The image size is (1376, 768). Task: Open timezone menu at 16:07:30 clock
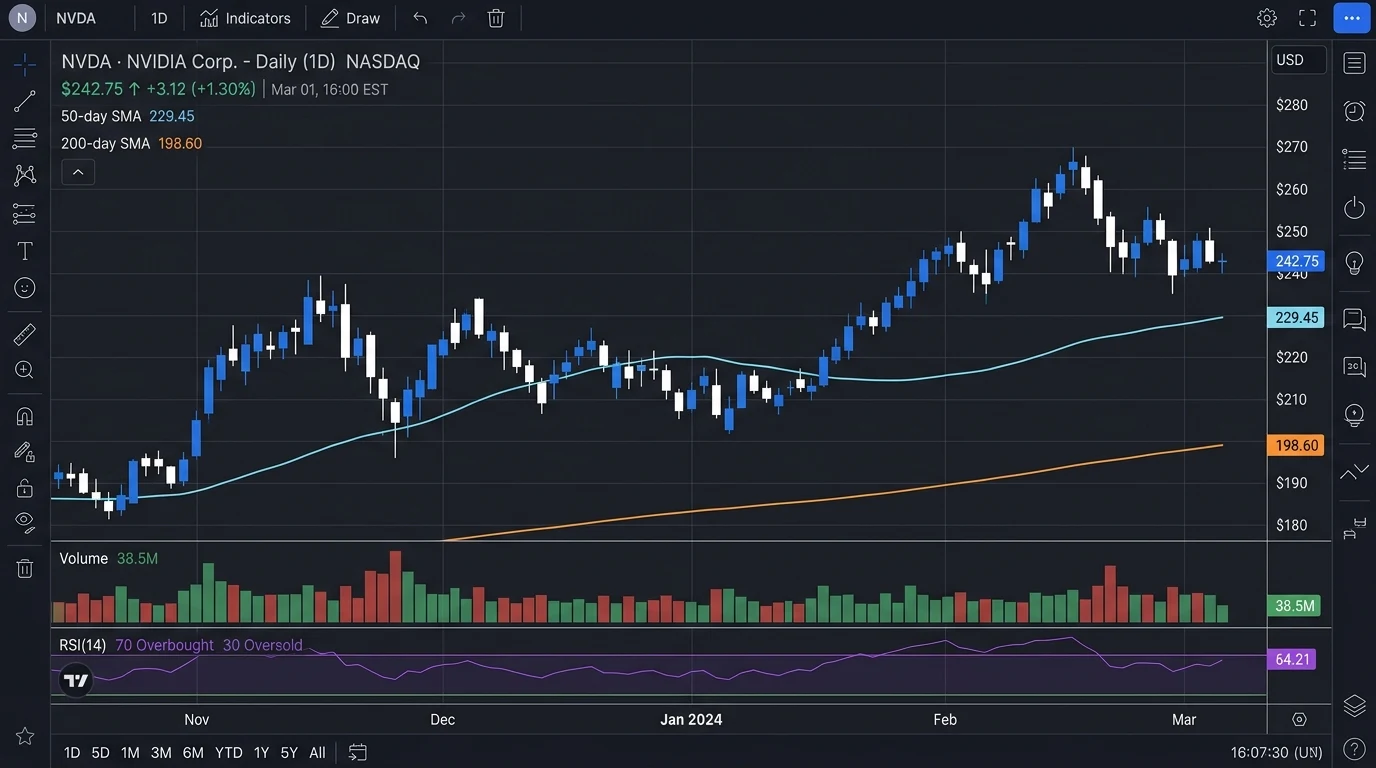[1276, 752]
